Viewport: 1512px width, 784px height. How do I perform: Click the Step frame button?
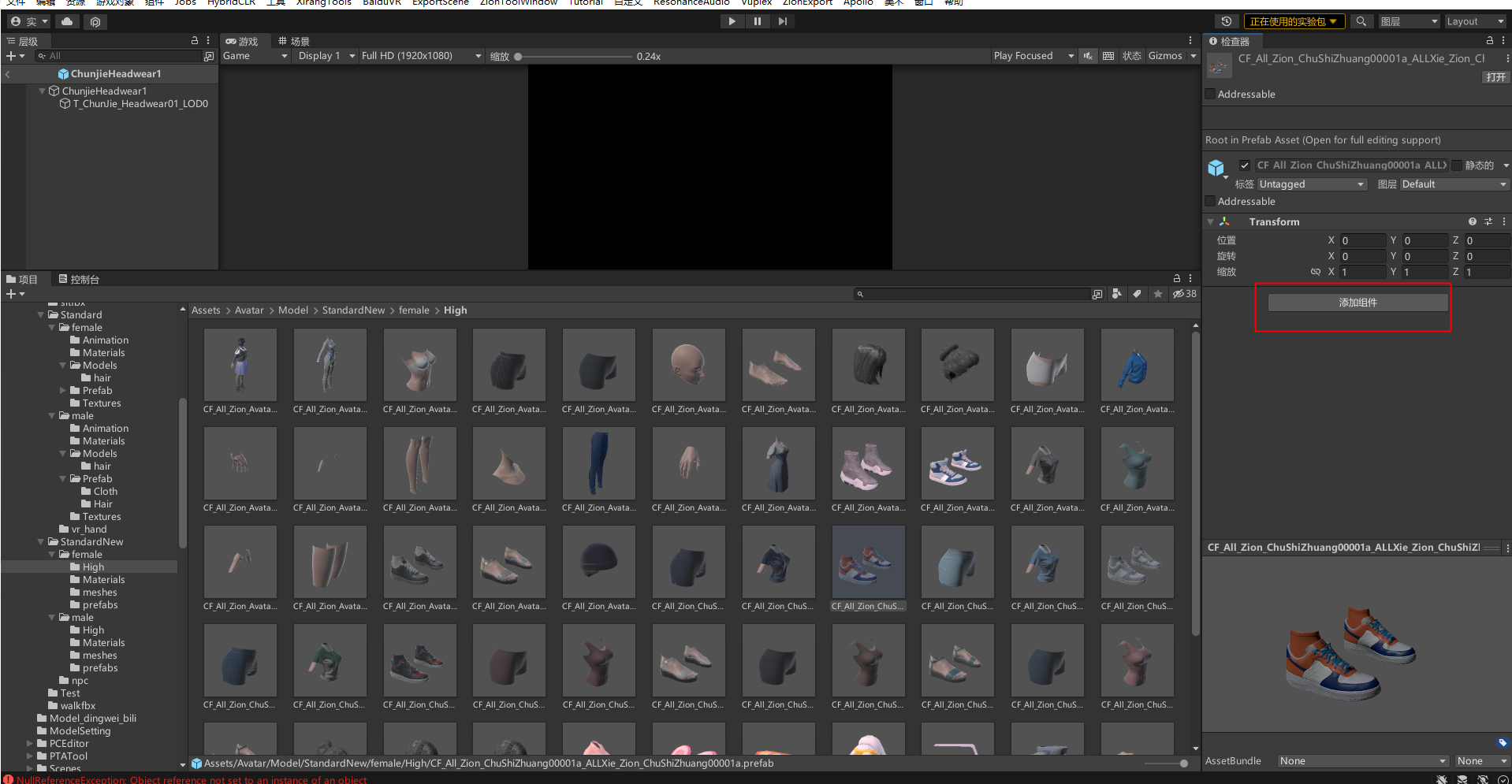click(782, 21)
